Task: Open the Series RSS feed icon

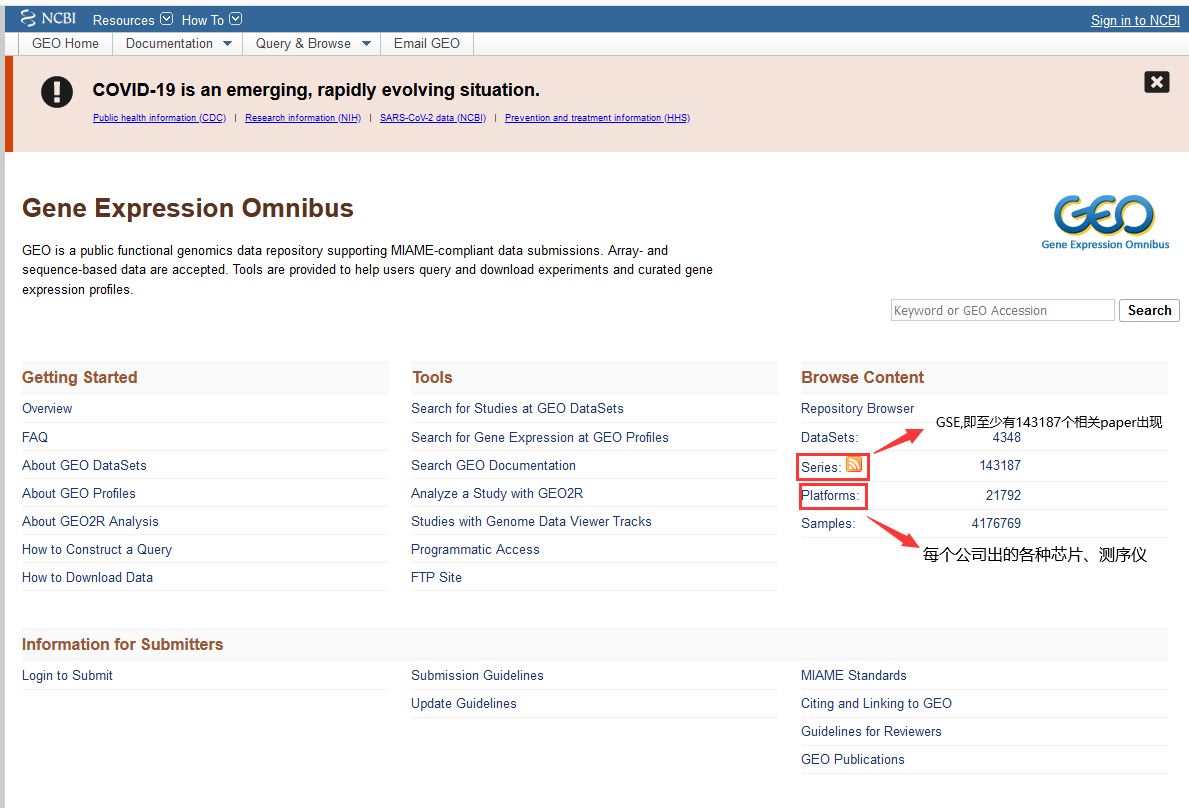Action: pos(854,465)
